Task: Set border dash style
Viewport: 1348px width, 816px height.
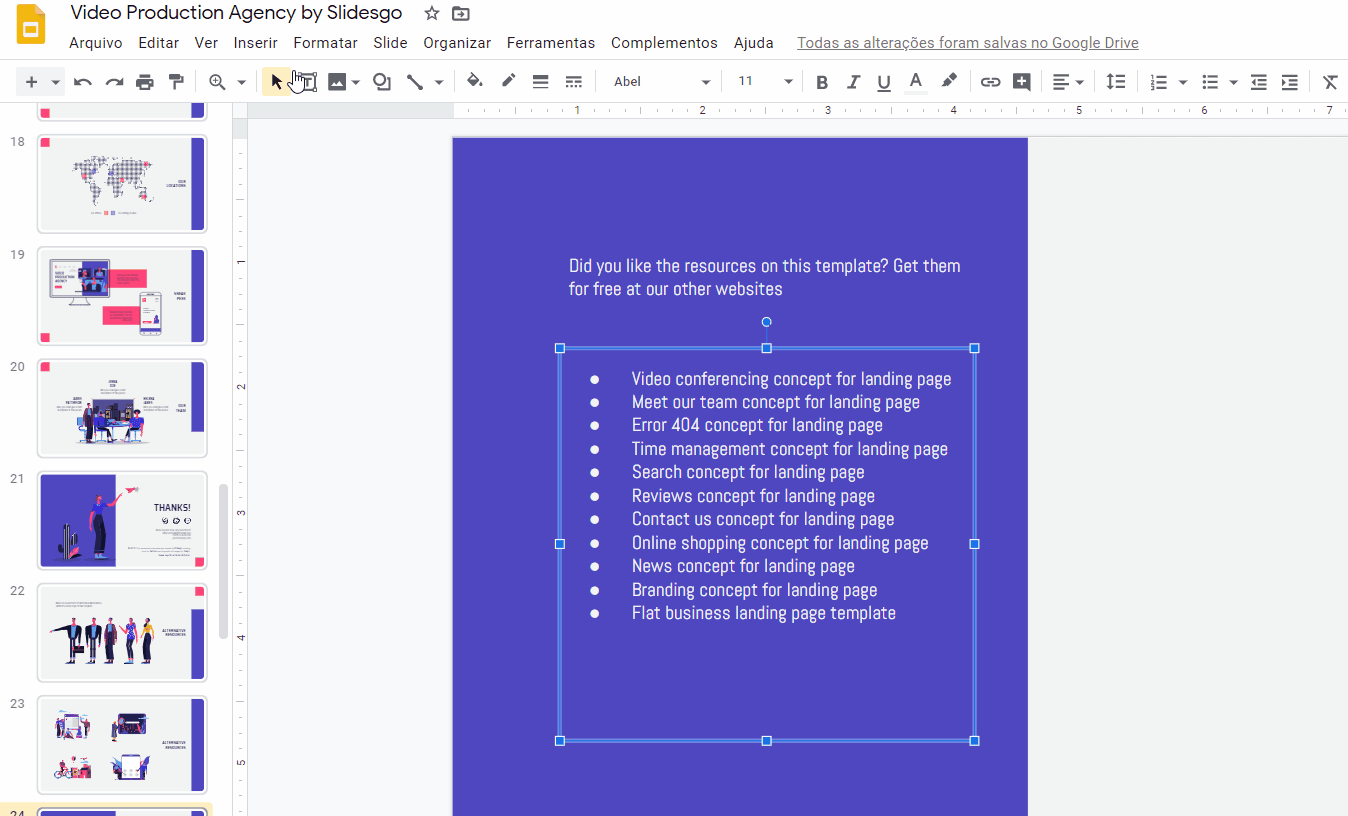Action: pos(573,82)
